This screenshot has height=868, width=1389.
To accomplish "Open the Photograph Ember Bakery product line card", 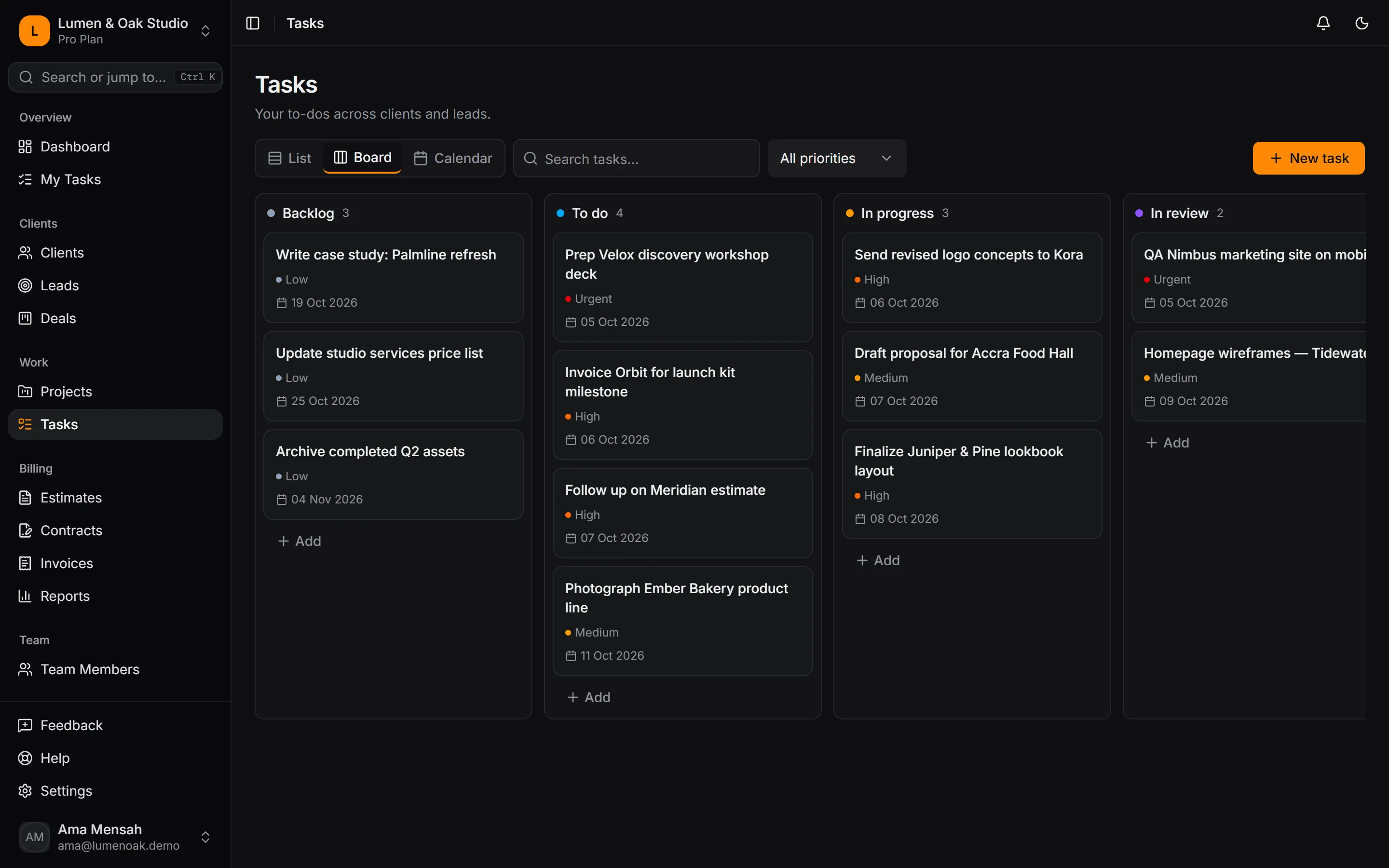I will point(682,621).
